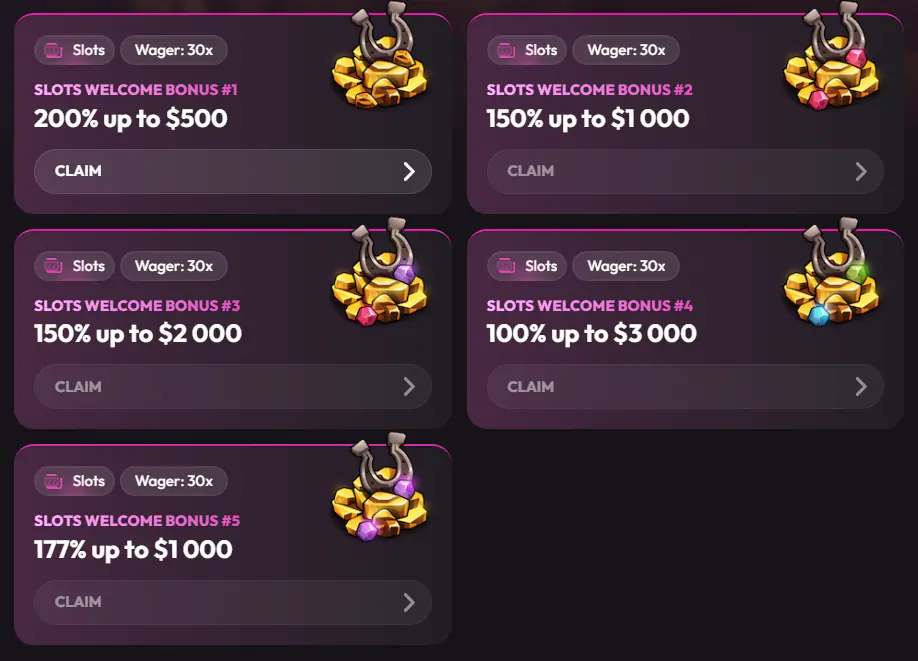
Task: Open the Slots Welcome Bonus #5 title
Action: (x=137, y=521)
